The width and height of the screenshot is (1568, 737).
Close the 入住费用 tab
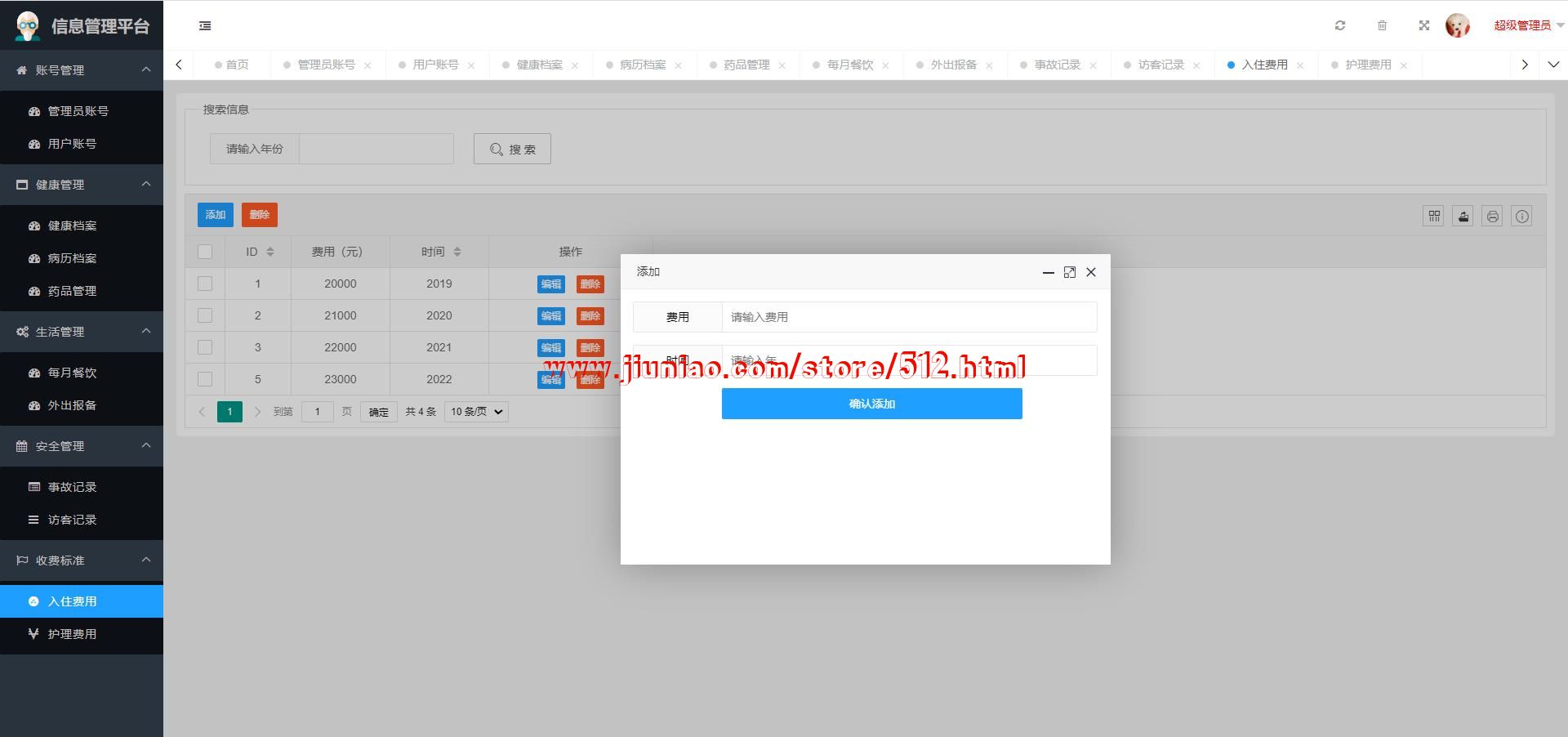click(x=1300, y=65)
